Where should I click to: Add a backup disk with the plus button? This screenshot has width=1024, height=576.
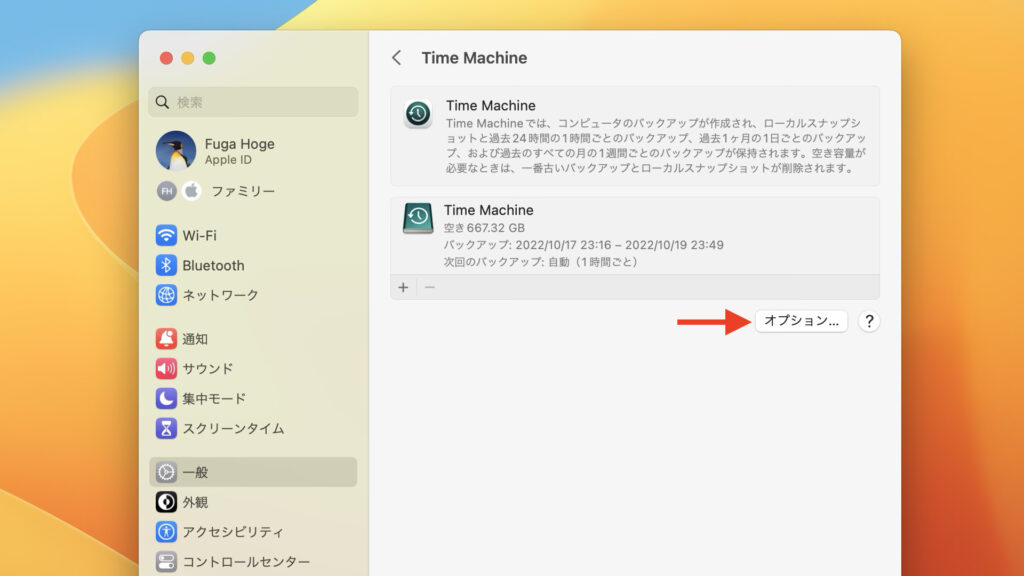tap(402, 287)
